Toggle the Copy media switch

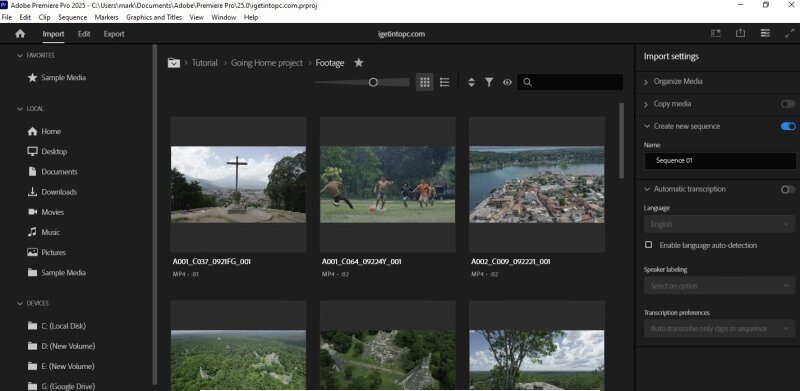coord(788,104)
